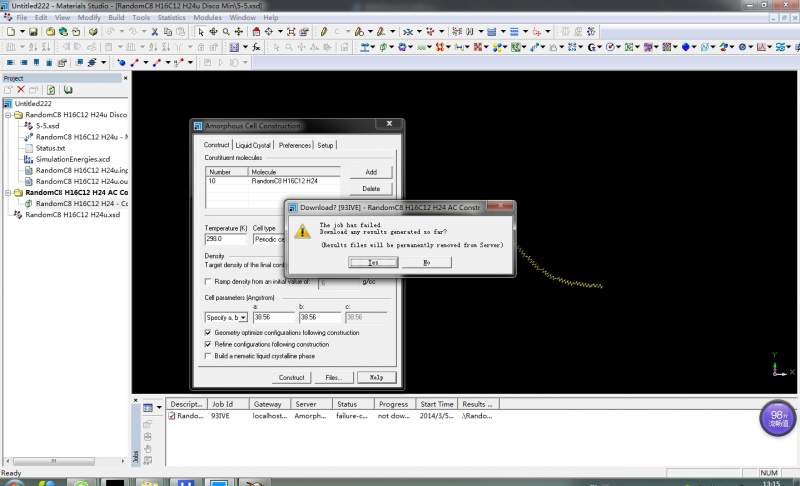This screenshot has width=800, height=486.
Task: Click the Project panel horizontal scrollbar thumb
Action: pyautogui.click(x=54, y=461)
